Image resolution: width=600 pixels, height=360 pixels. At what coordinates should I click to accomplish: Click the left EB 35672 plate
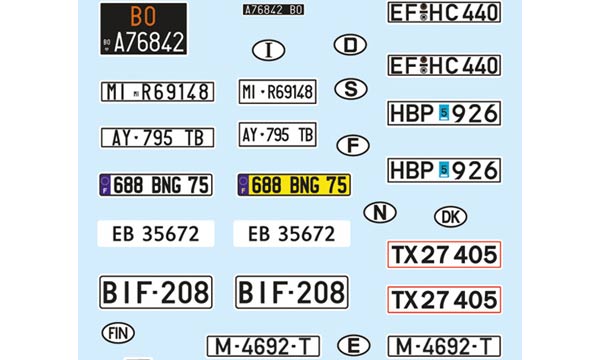[x=156, y=233]
